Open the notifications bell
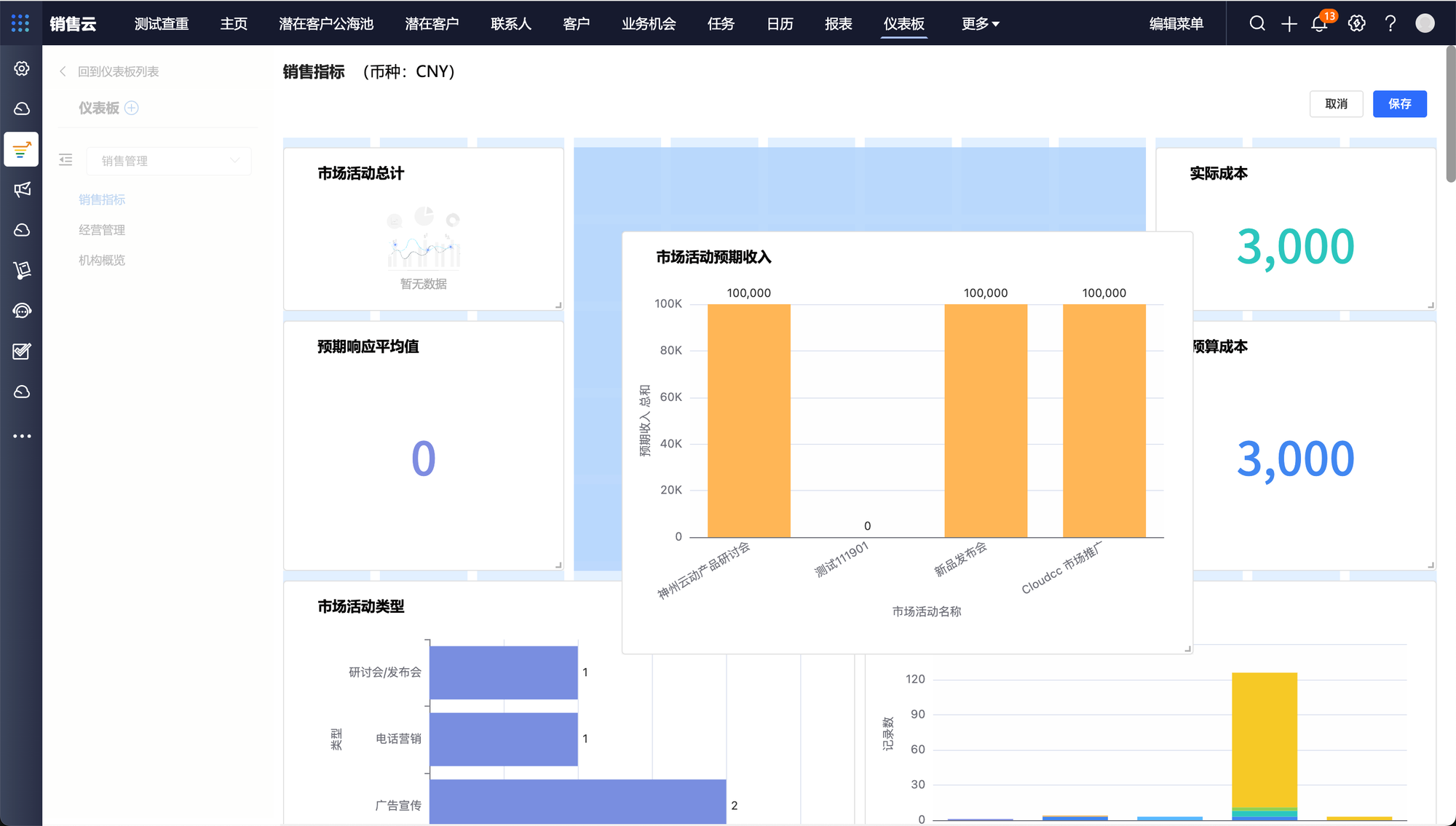1456x826 pixels. pos(1319,24)
